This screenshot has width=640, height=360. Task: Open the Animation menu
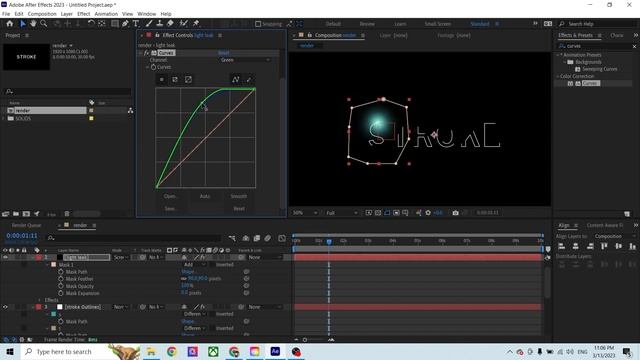(106, 14)
